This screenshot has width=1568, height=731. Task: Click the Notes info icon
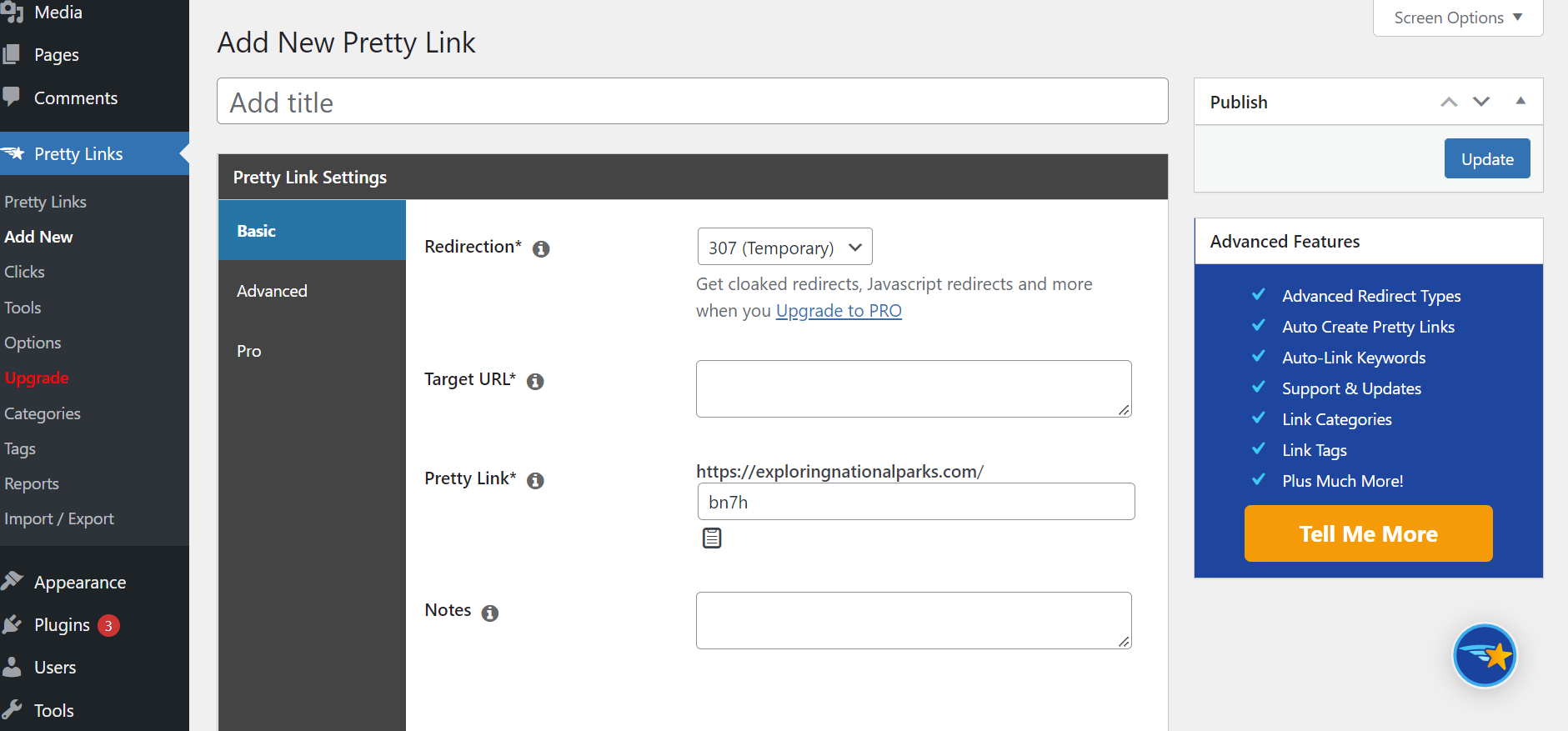[490, 613]
